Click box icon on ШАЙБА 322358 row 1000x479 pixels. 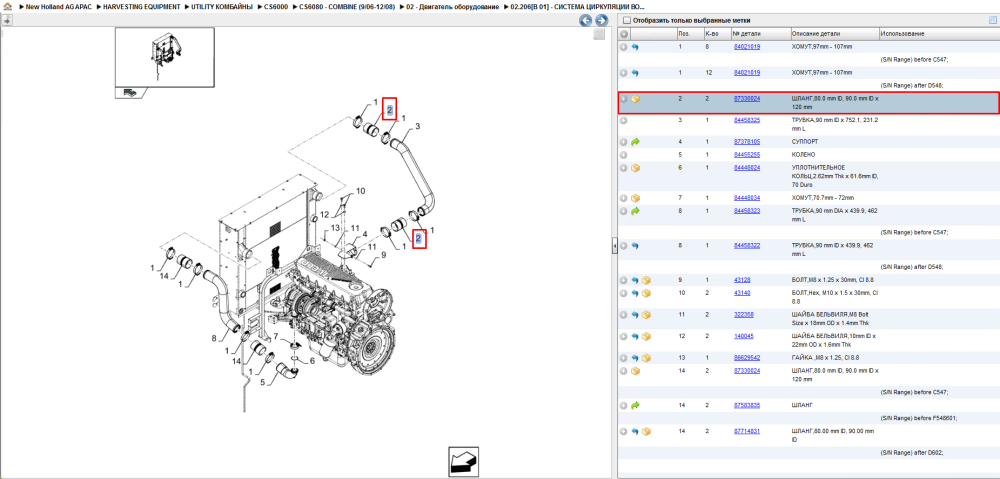[x=646, y=315]
